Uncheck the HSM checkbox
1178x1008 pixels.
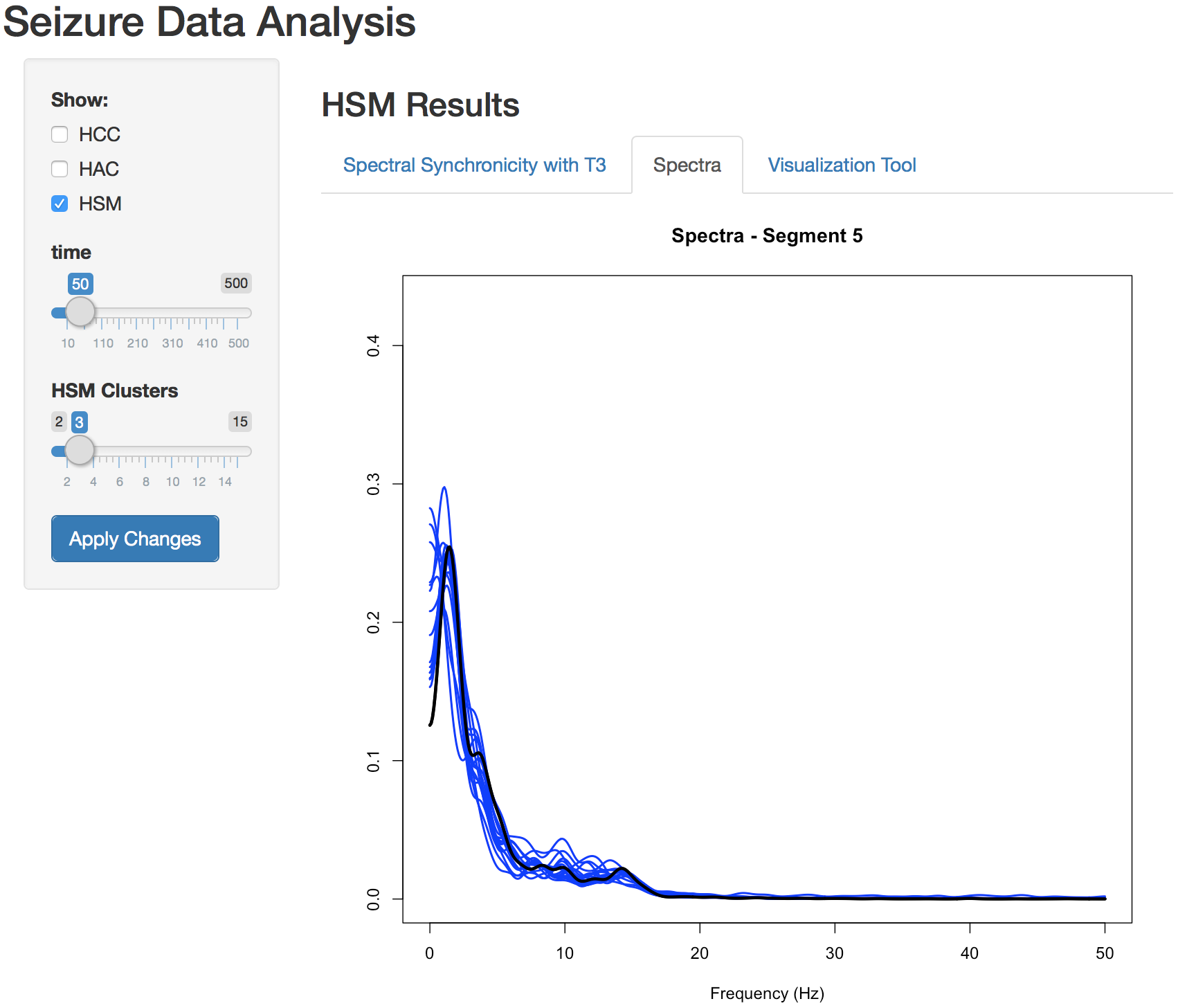[x=60, y=204]
